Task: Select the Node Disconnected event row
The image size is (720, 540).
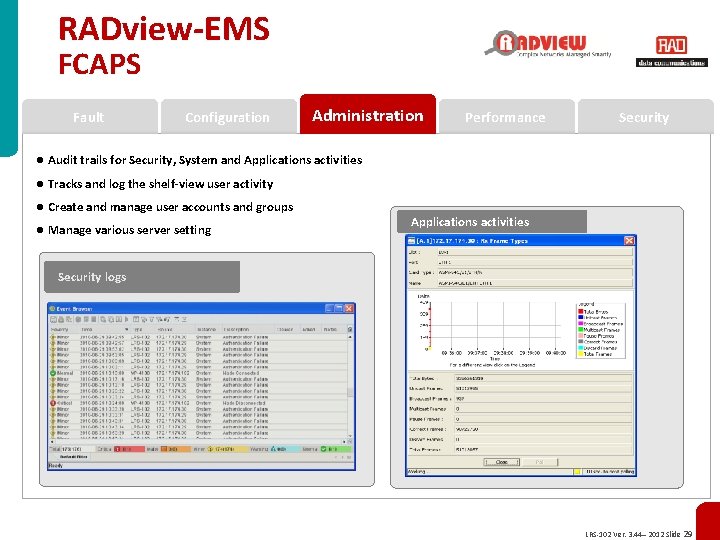Action: [x=198, y=403]
